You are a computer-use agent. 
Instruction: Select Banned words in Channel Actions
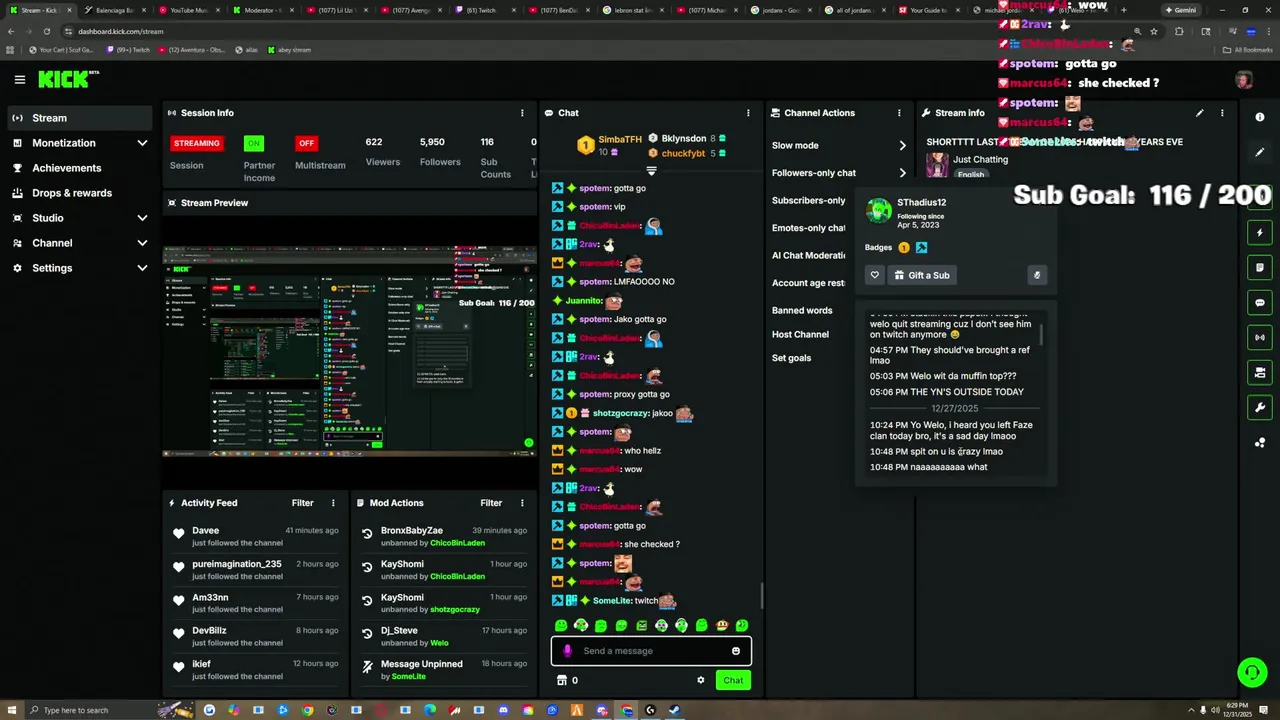(802, 311)
